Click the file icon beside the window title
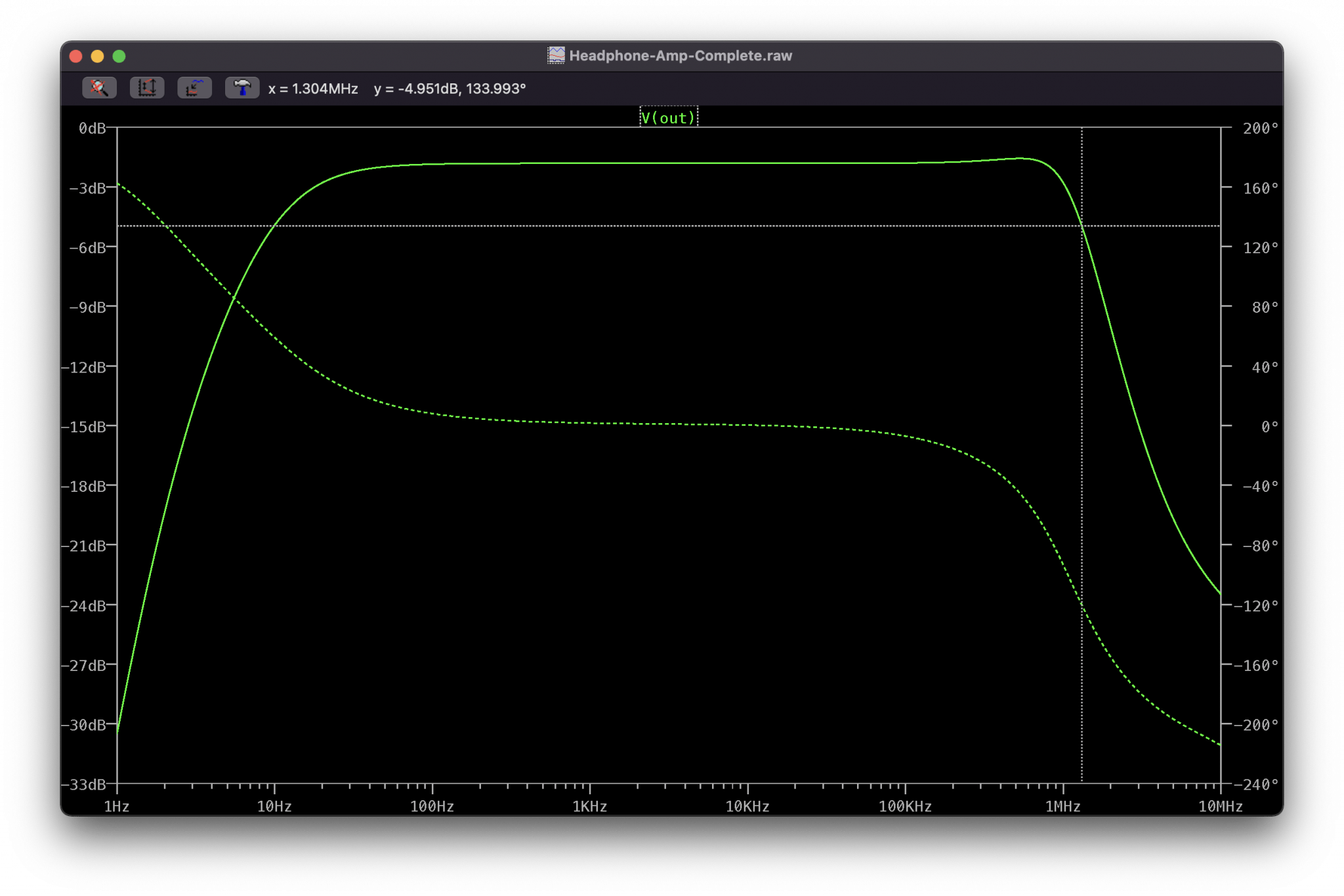The image size is (1344, 896). pyautogui.click(x=556, y=56)
